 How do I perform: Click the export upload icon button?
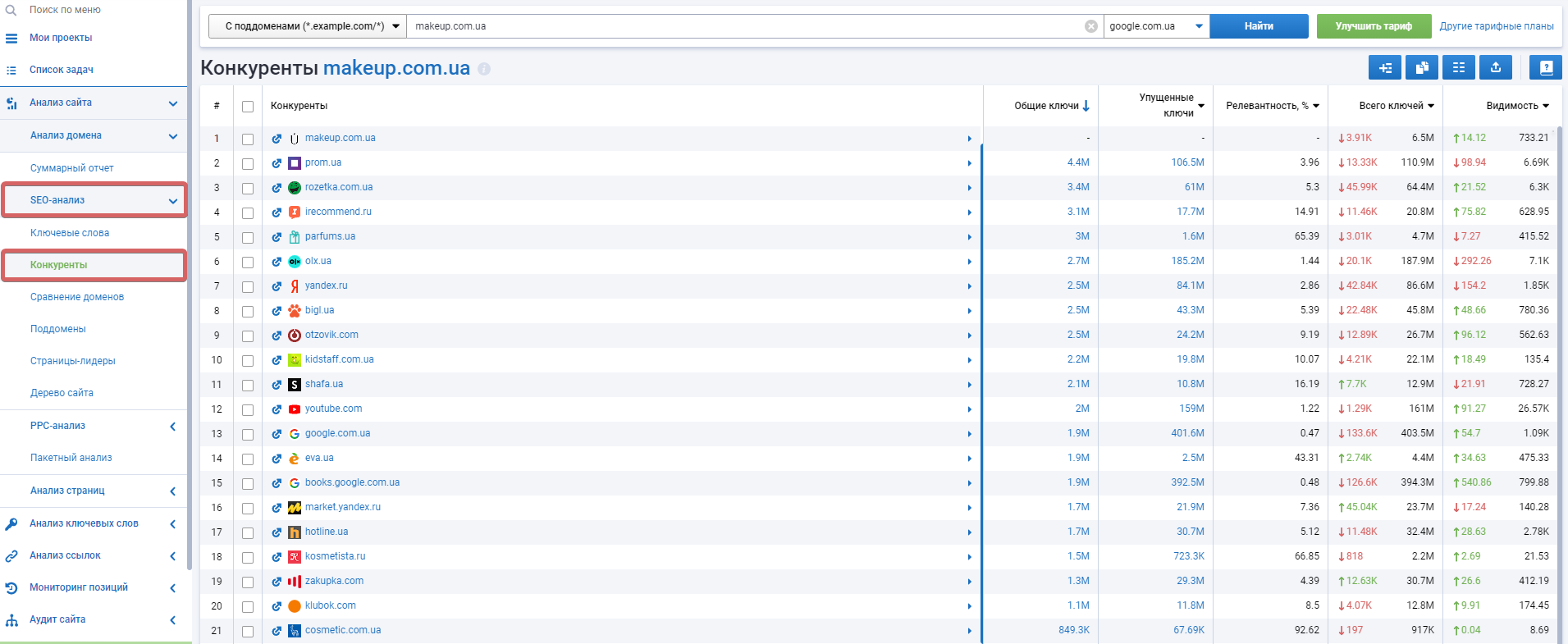(x=1496, y=67)
